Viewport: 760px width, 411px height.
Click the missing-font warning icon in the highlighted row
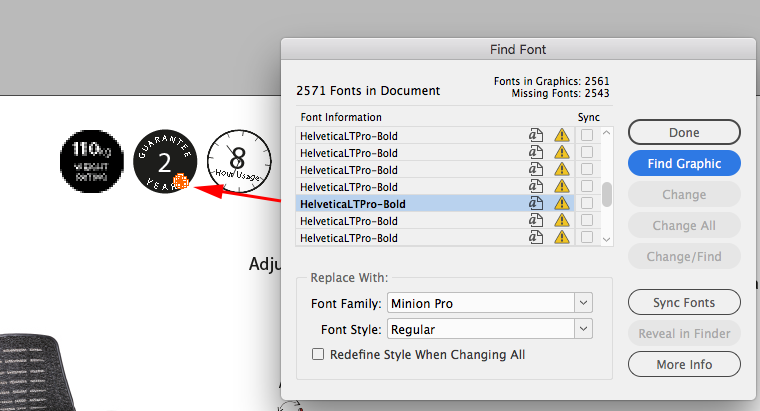[562, 204]
